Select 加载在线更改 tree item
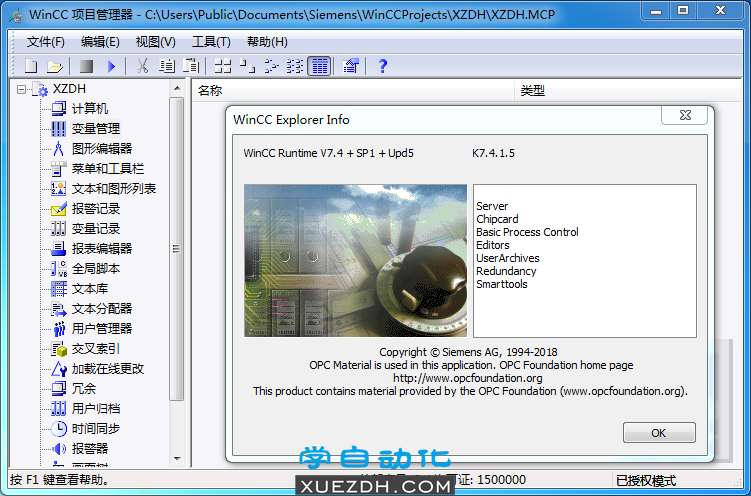Image resolution: width=751 pixels, height=496 pixels. 108,369
